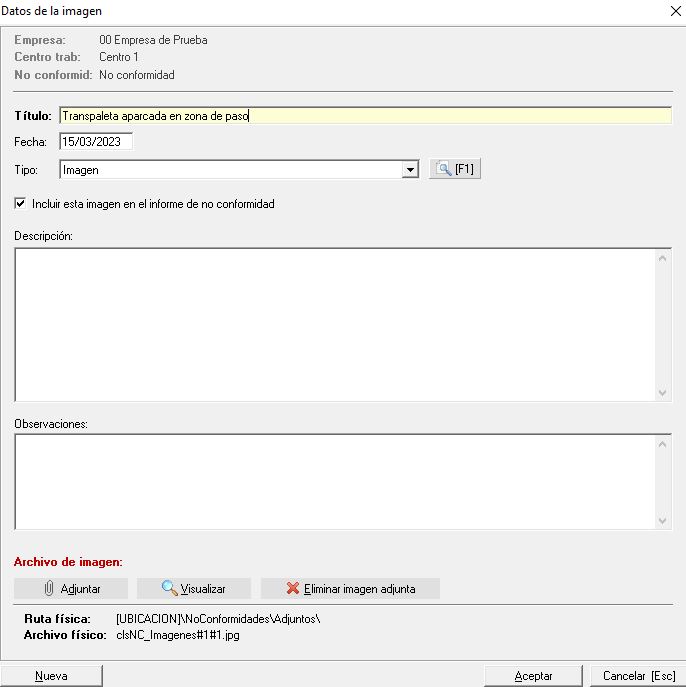This screenshot has height=687, width=686.
Task: Click Cancelar [Esc] button
Action: 639,676
